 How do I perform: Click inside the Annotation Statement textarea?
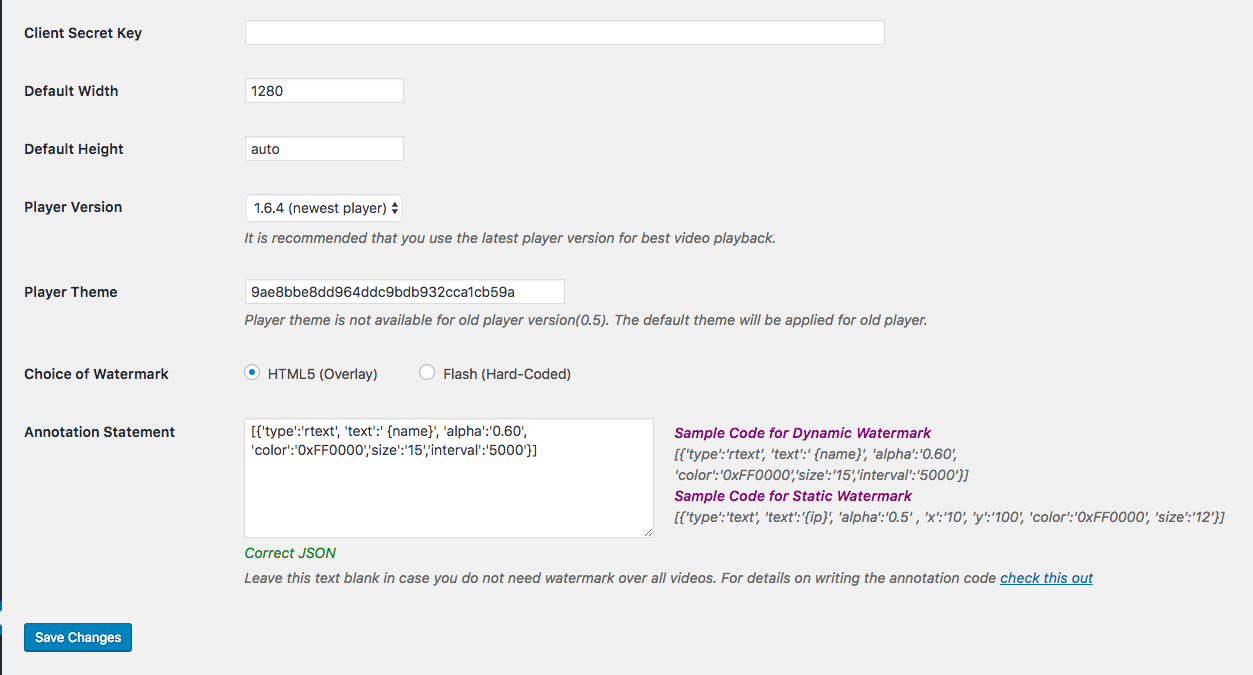coord(449,478)
